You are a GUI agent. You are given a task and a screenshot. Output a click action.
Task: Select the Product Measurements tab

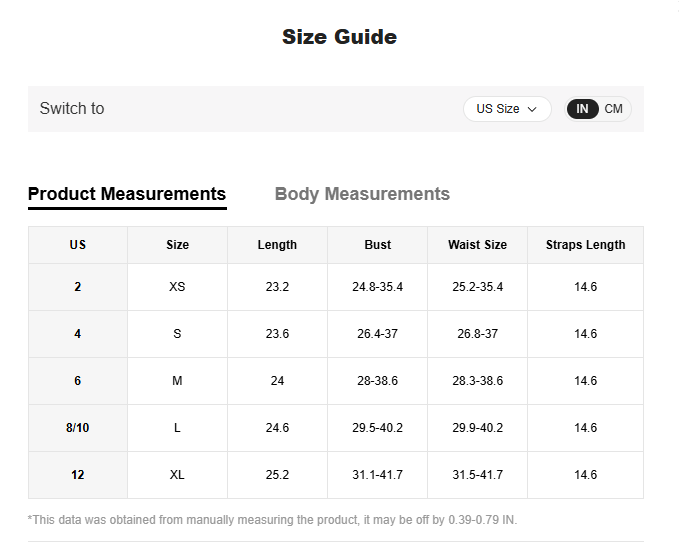click(x=127, y=194)
